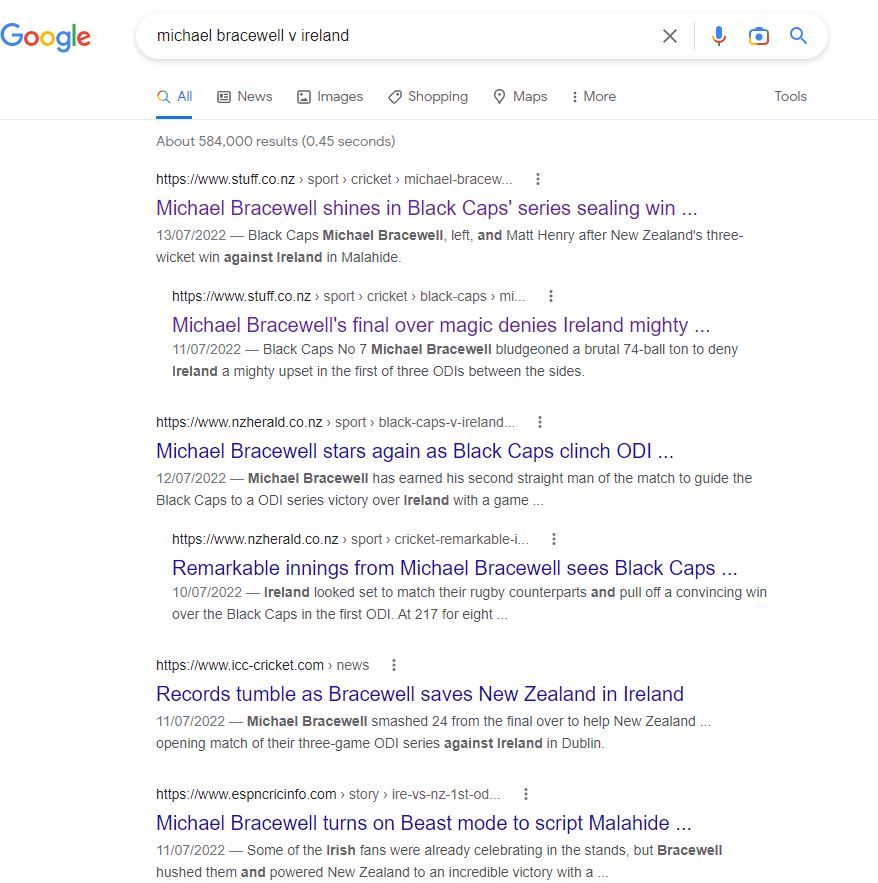Go to the Maps tab

(x=520, y=97)
